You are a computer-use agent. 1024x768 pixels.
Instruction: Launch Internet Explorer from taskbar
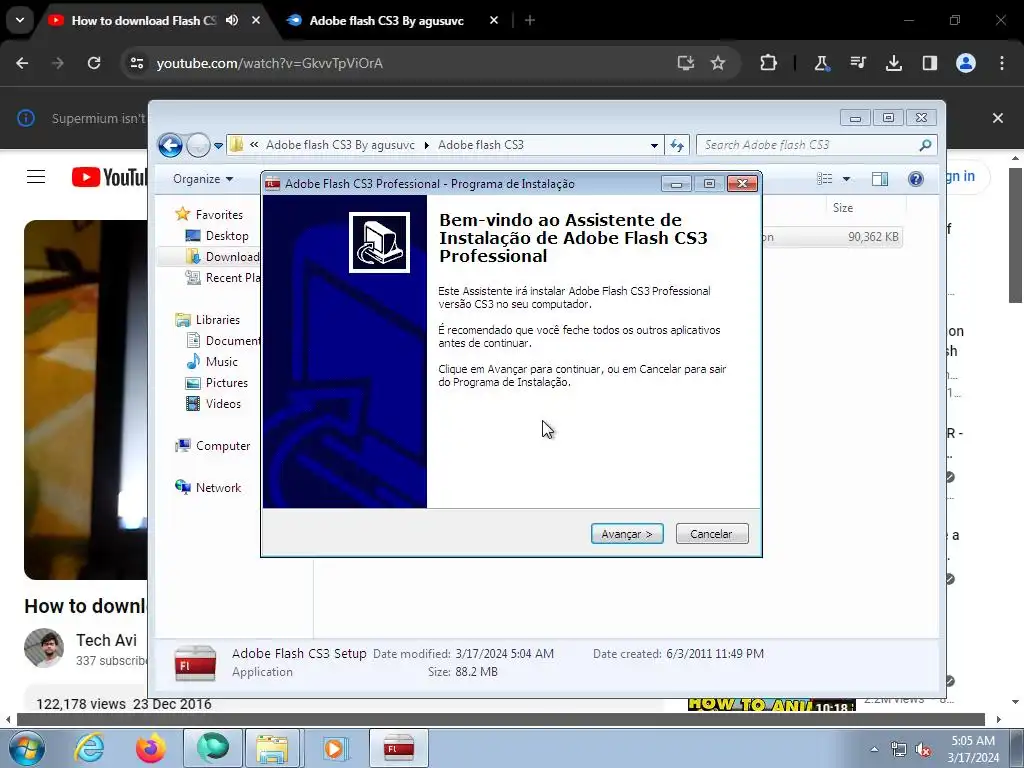click(89, 748)
